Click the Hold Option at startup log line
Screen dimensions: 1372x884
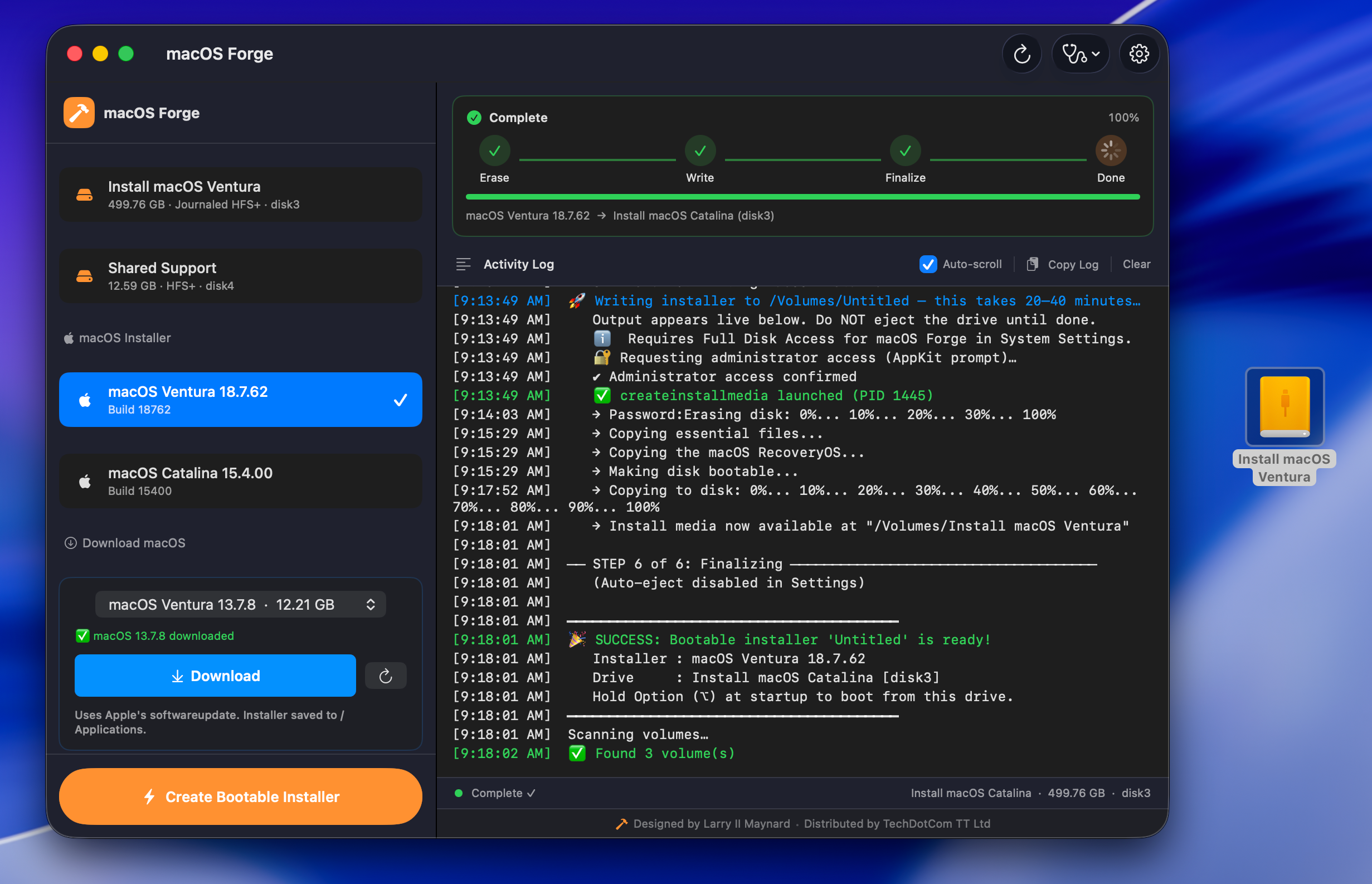(x=733, y=696)
